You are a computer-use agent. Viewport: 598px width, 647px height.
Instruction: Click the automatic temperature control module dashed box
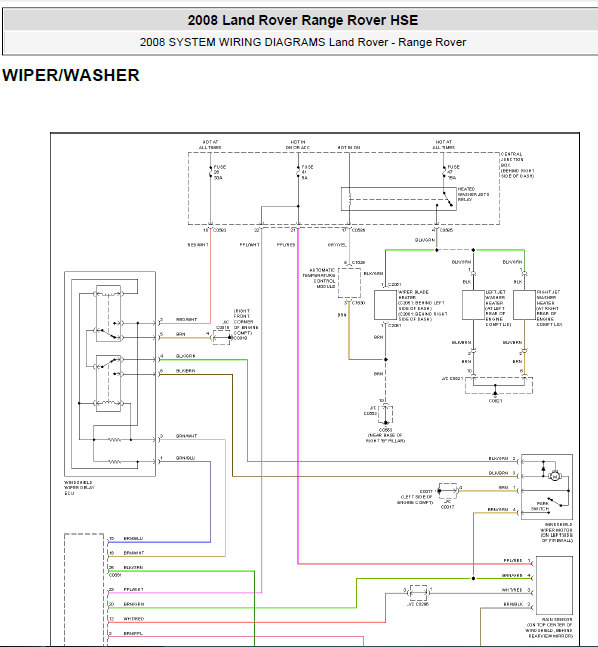point(349,283)
